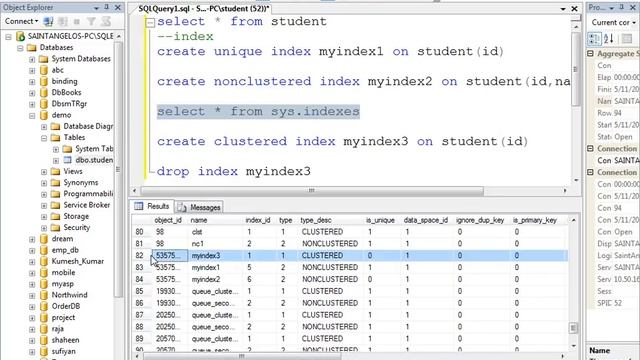Select the shaheen database icon
The width and height of the screenshot is (640, 360).
(44, 340)
